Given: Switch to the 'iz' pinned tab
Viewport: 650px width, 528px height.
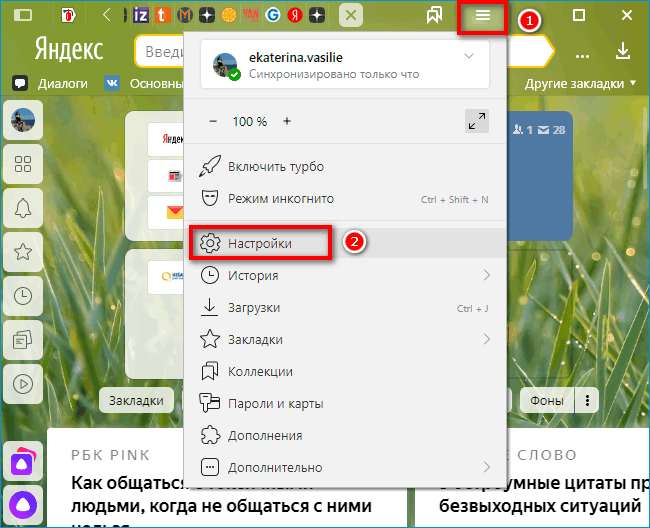Looking at the screenshot, I should tap(141, 16).
